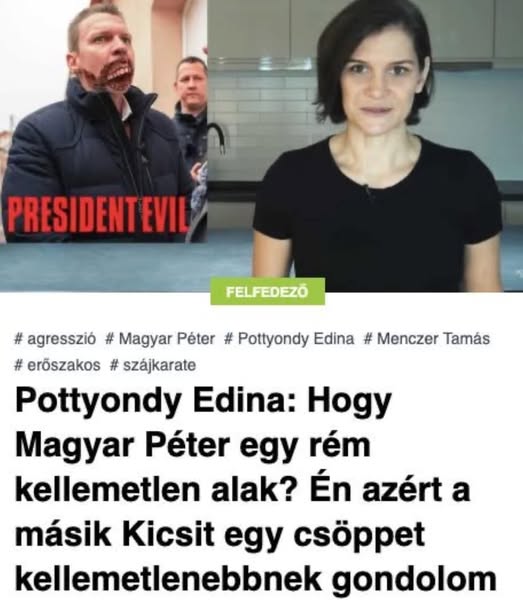
Task: Click the red PRESIDENT EVIL caption text
Action: point(97,214)
